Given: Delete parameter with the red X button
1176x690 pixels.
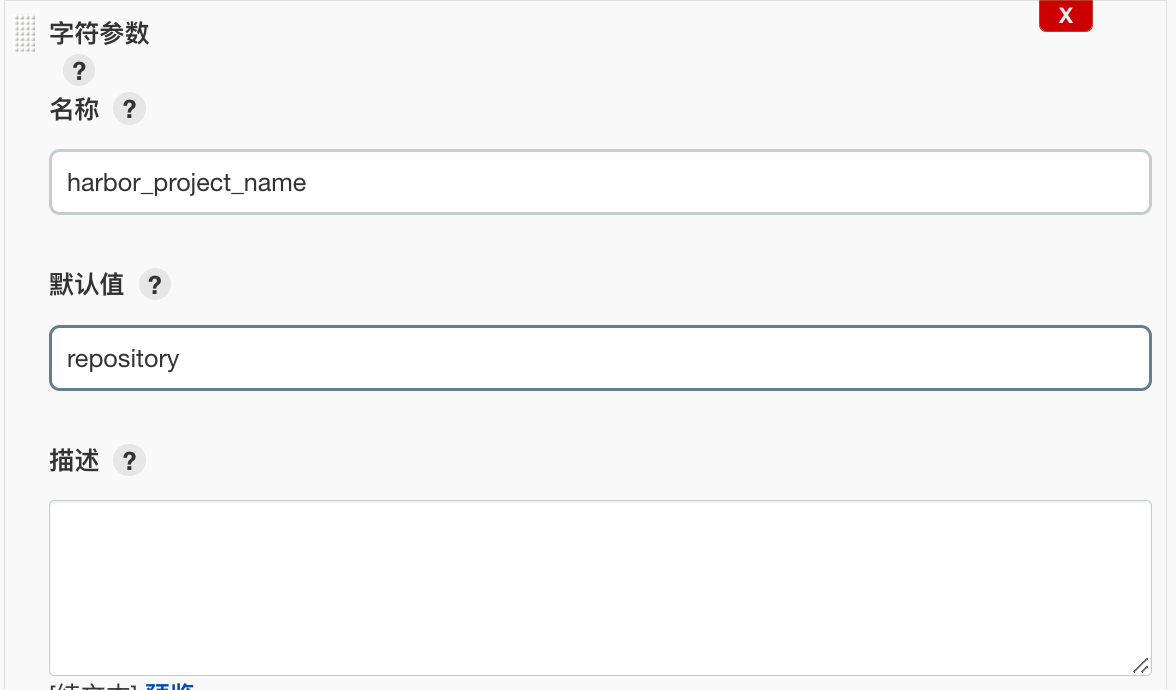Looking at the screenshot, I should (x=1065, y=16).
